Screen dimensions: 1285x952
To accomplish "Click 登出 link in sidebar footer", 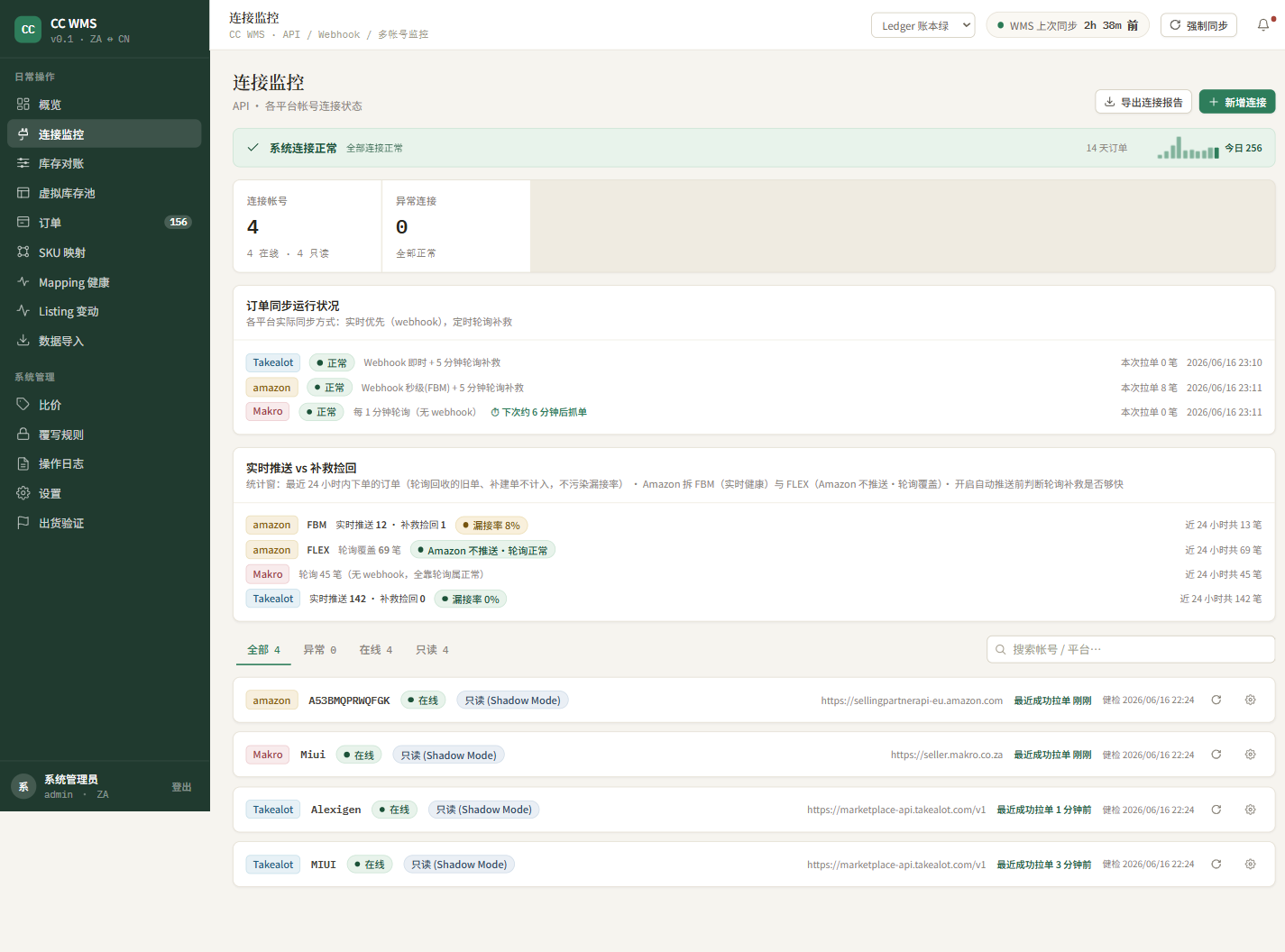I will (x=181, y=787).
